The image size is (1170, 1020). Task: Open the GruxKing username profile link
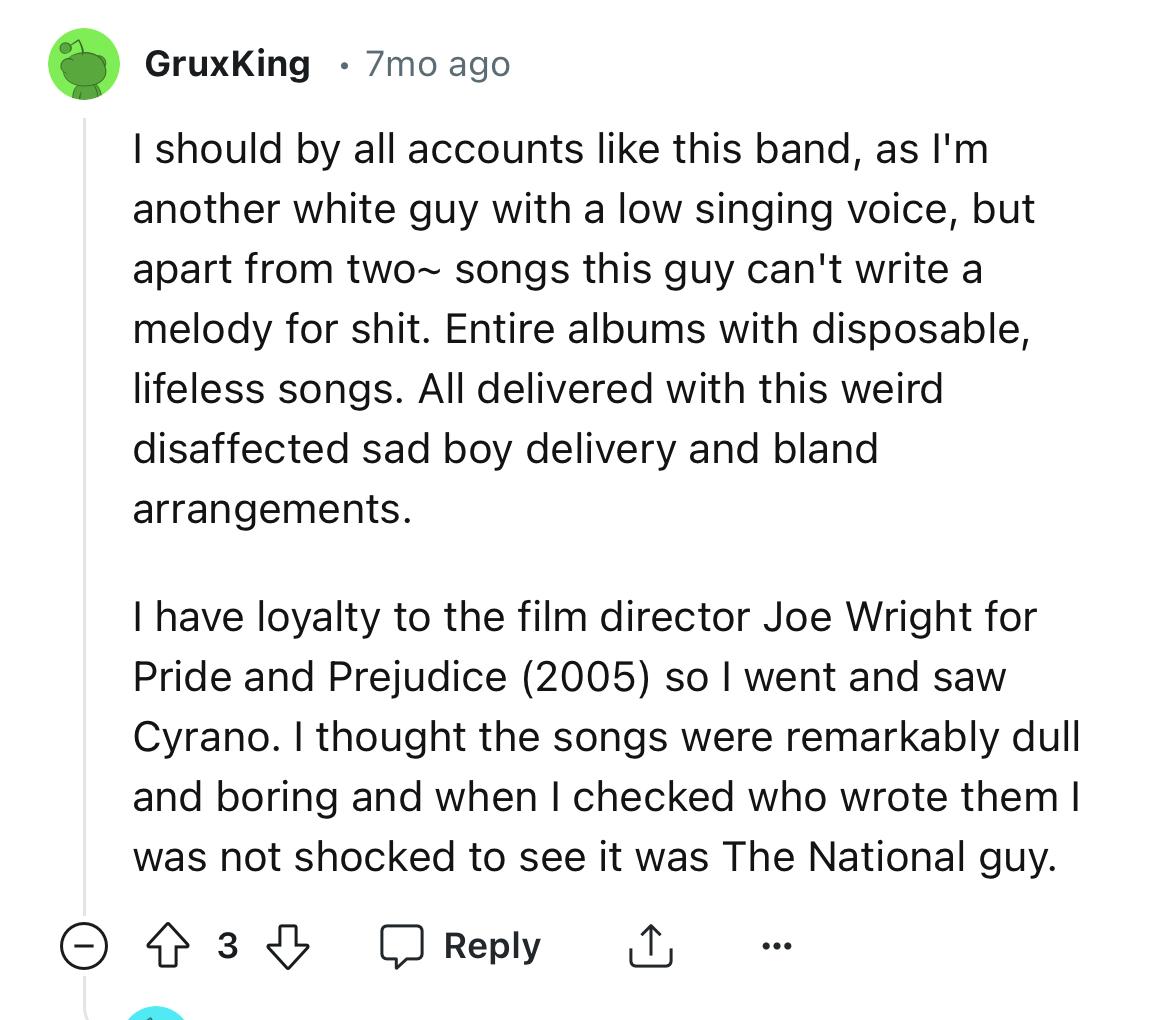[227, 64]
